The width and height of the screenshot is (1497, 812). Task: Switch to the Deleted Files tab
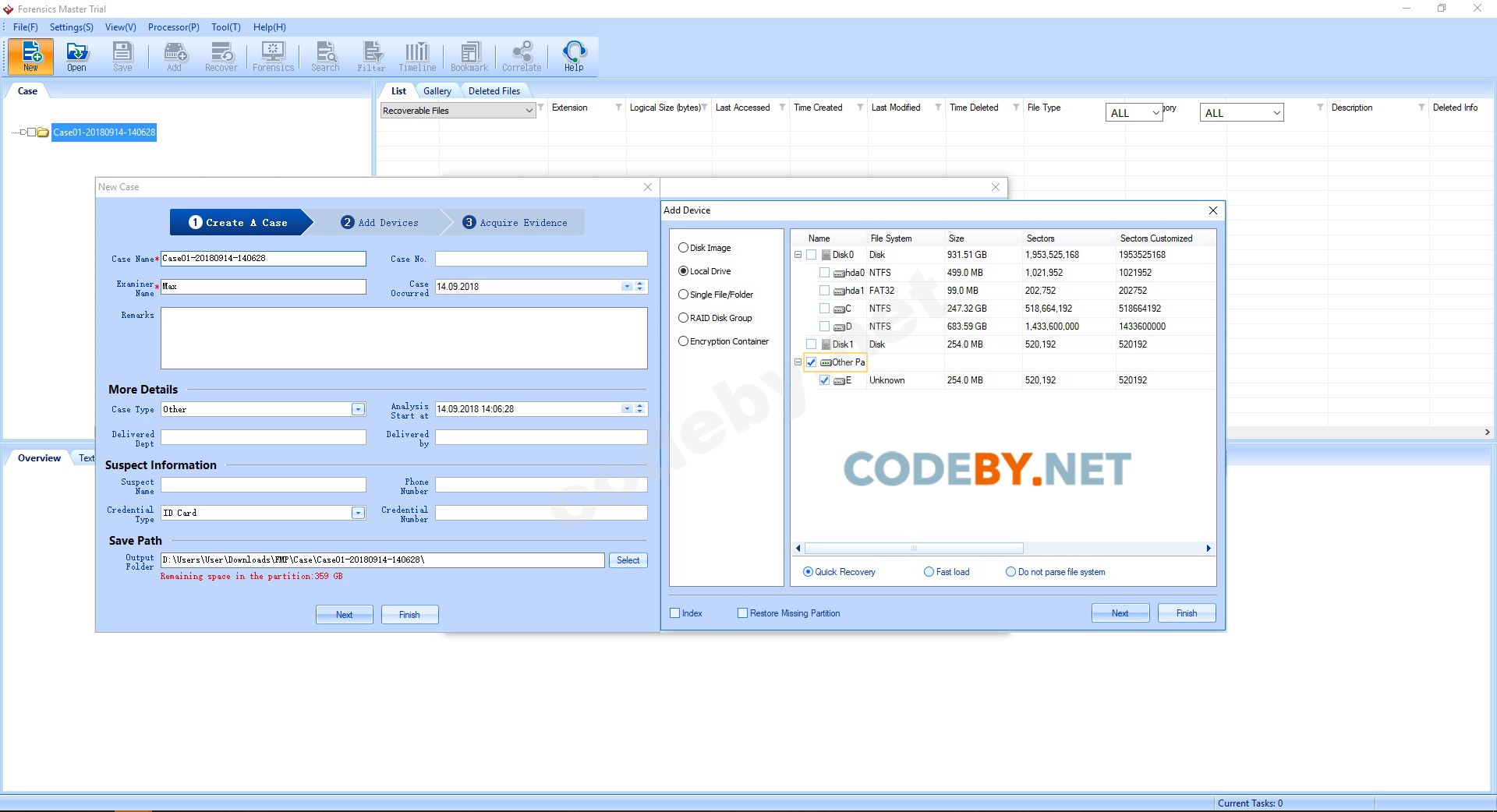click(x=494, y=91)
